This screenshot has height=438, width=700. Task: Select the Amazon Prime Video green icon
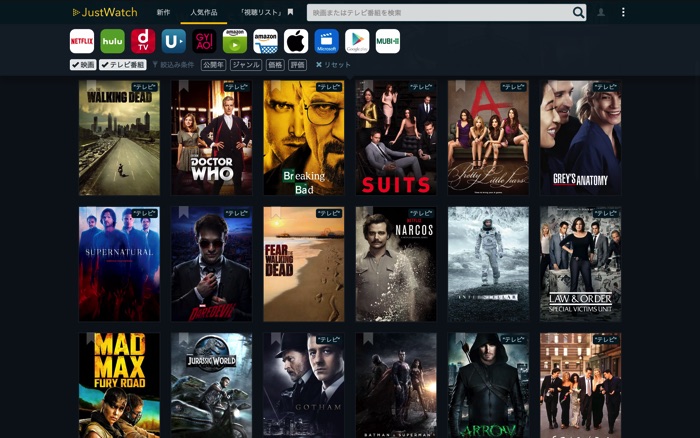(235, 41)
